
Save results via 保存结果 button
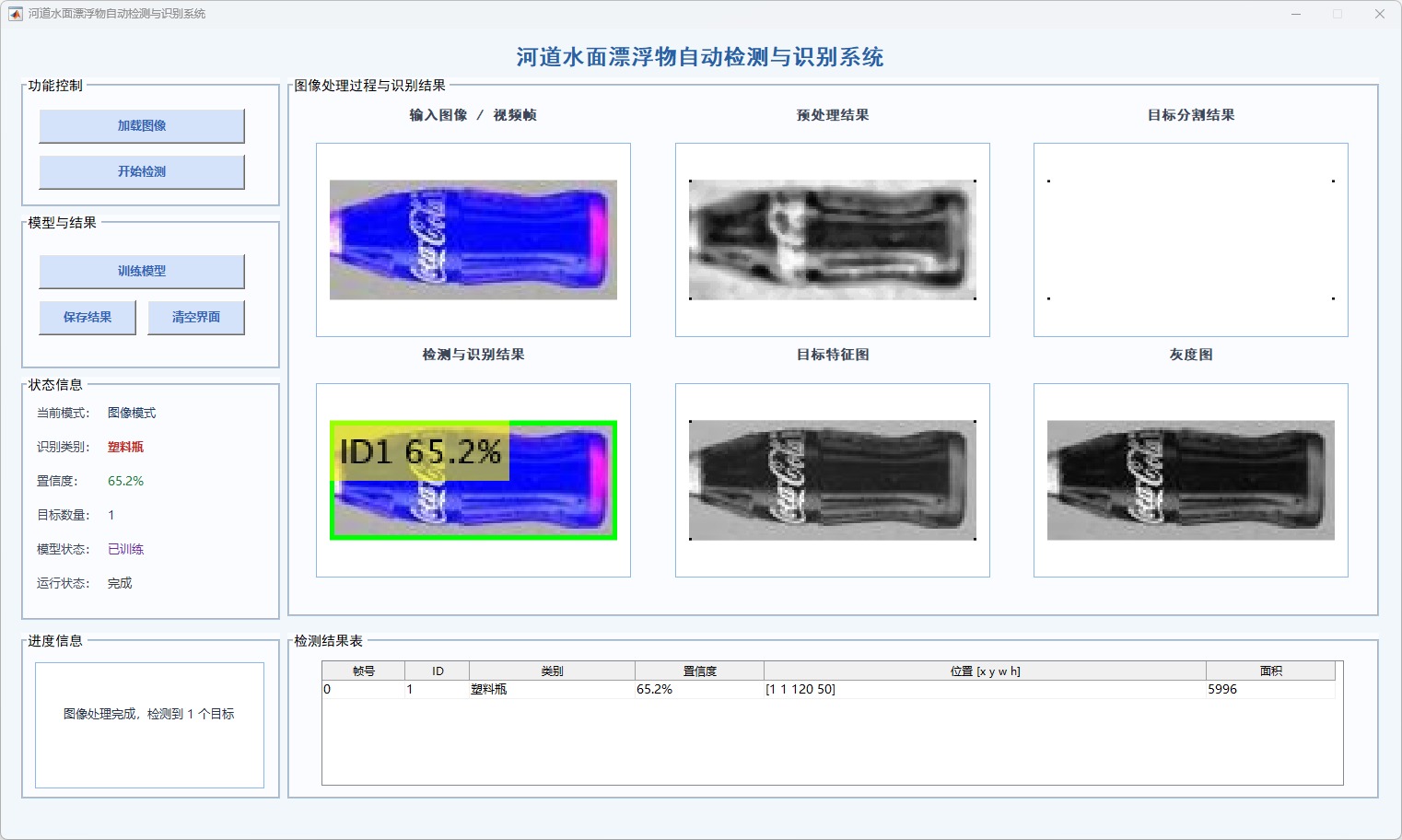88,318
